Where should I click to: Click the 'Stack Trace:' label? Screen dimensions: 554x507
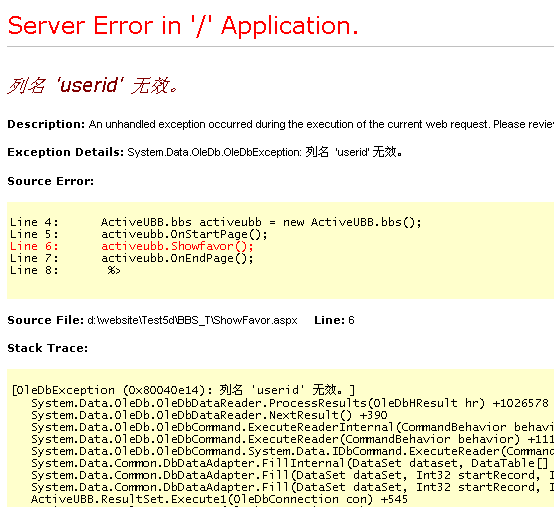pos(47,348)
